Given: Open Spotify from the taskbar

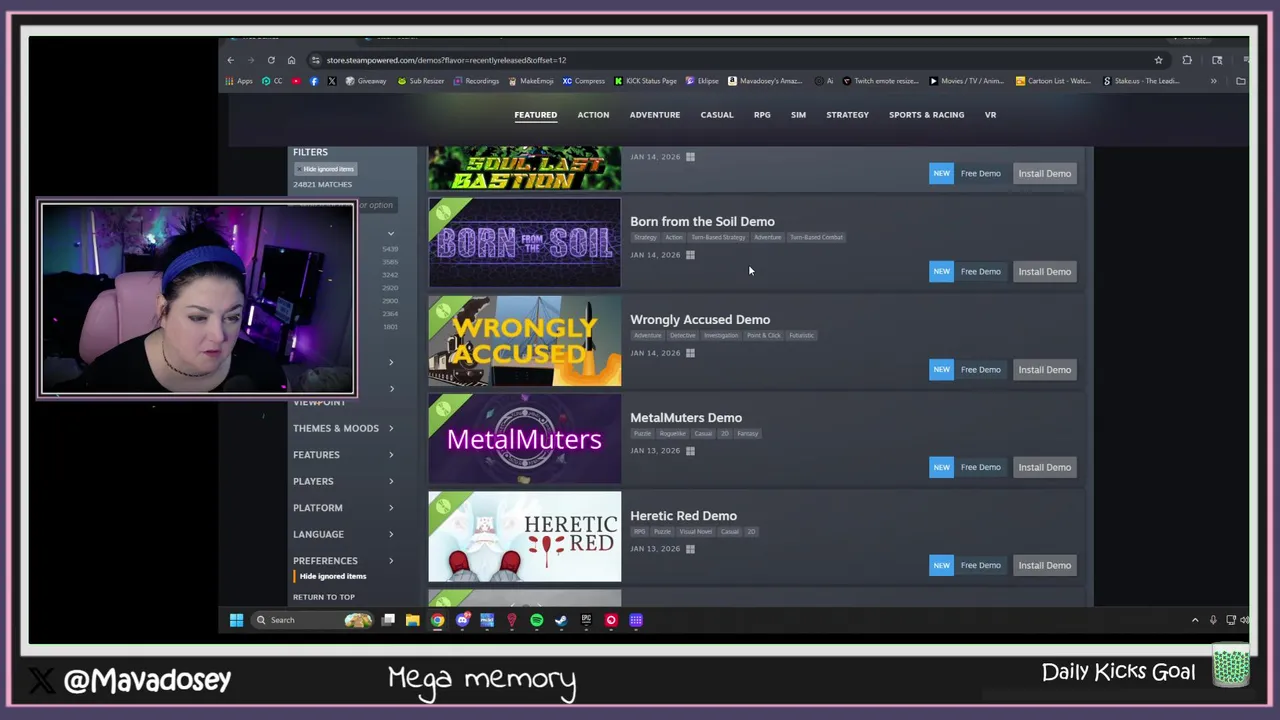Looking at the screenshot, I should (x=536, y=620).
